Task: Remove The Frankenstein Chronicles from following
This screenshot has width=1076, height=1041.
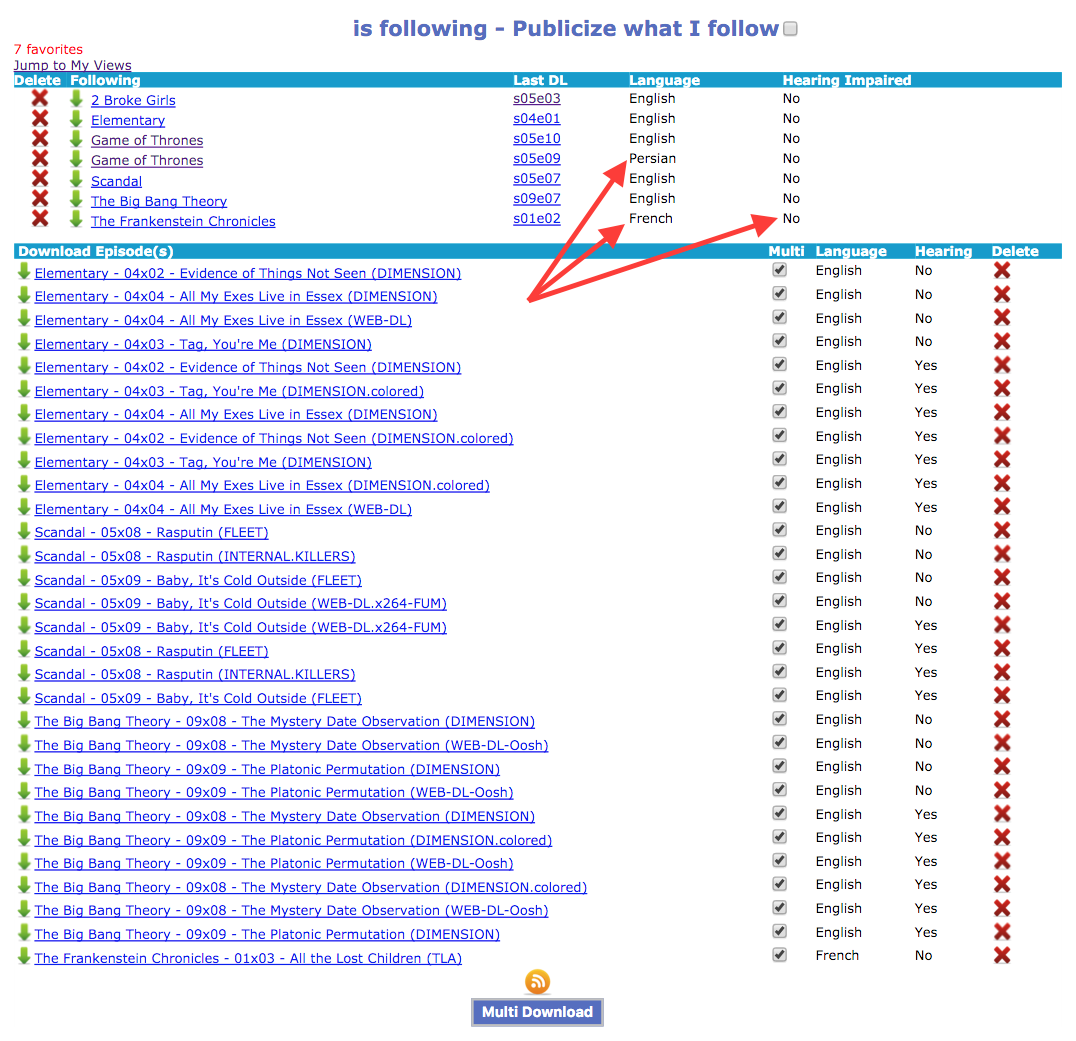Action: [x=40, y=219]
